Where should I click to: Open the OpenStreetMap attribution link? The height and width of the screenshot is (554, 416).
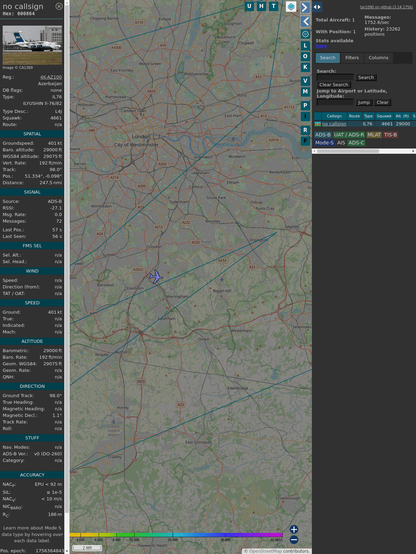(266, 551)
